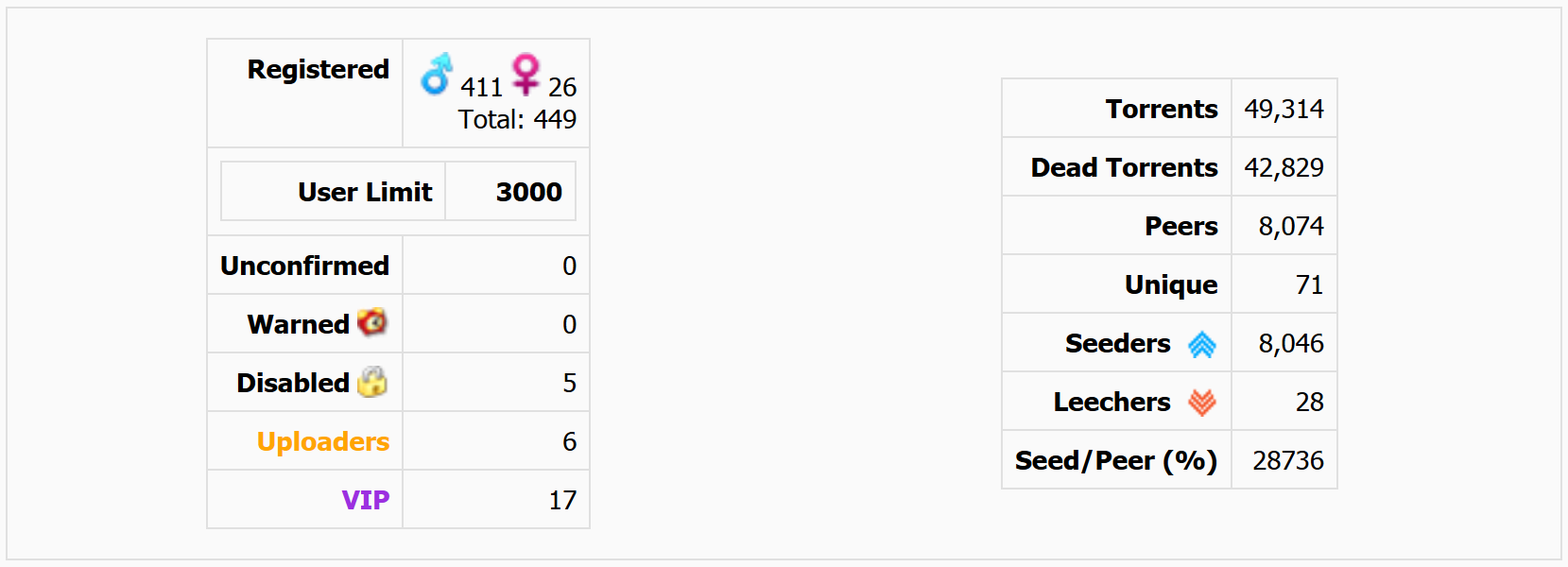Image resolution: width=1568 pixels, height=567 pixels.
Task: Open the orange Uploaders link
Action: (323, 441)
